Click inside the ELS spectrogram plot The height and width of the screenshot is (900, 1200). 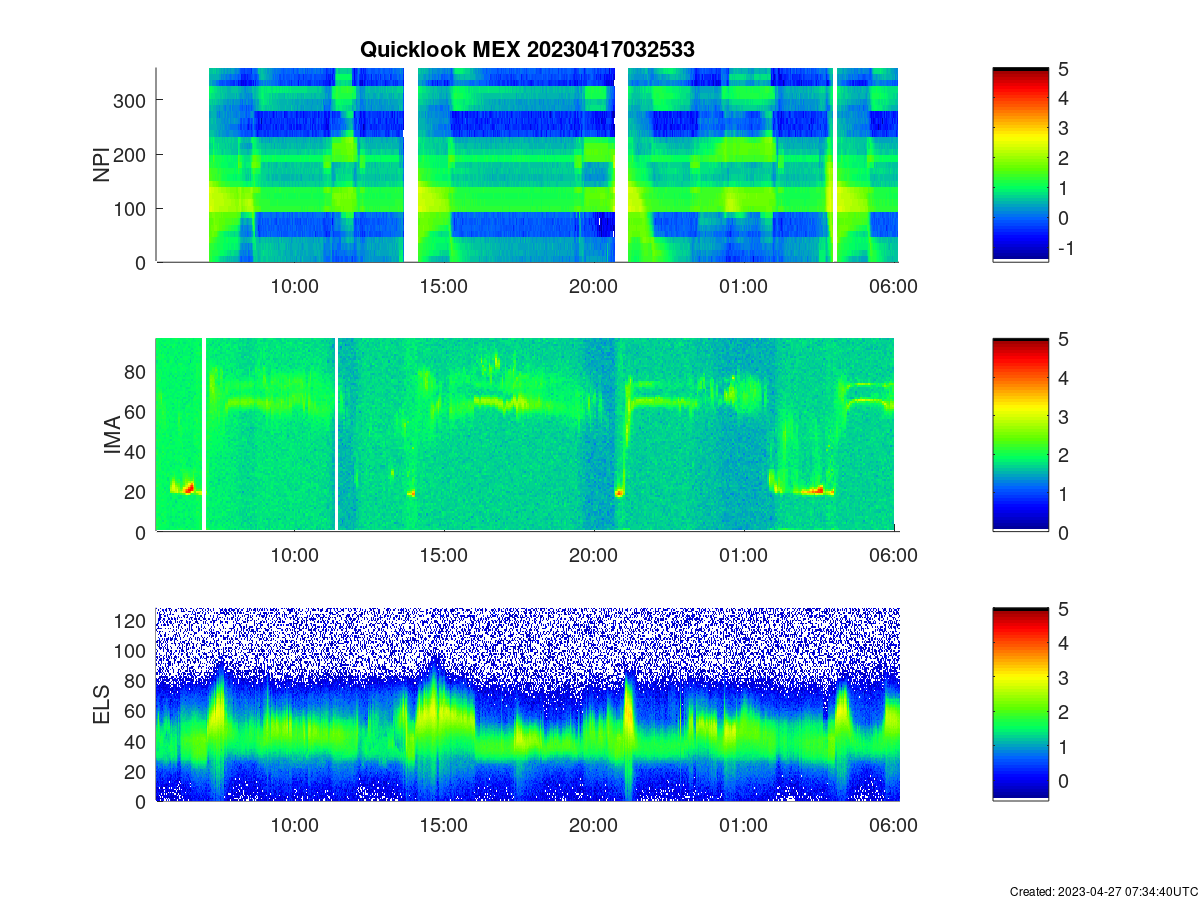pos(527,705)
